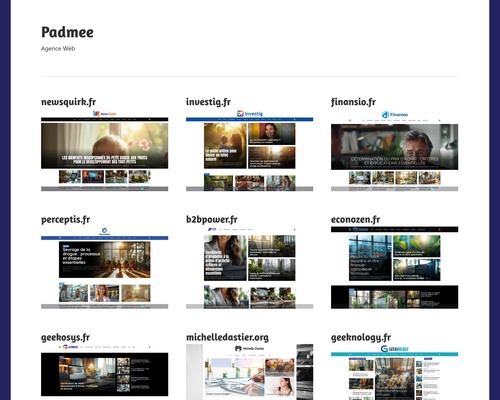Click the michelledastier.org site preview thumbnail

pyautogui.click(x=250, y=372)
